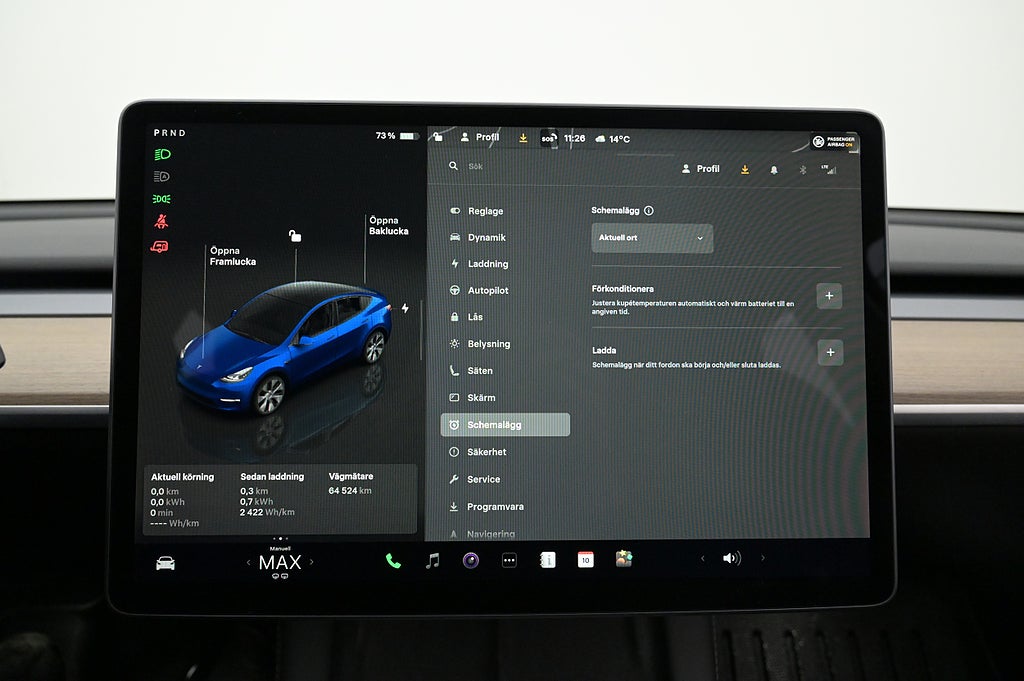Open the all apps three-dots launcher
The height and width of the screenshot is (681, 1024).
pos(509,561)
